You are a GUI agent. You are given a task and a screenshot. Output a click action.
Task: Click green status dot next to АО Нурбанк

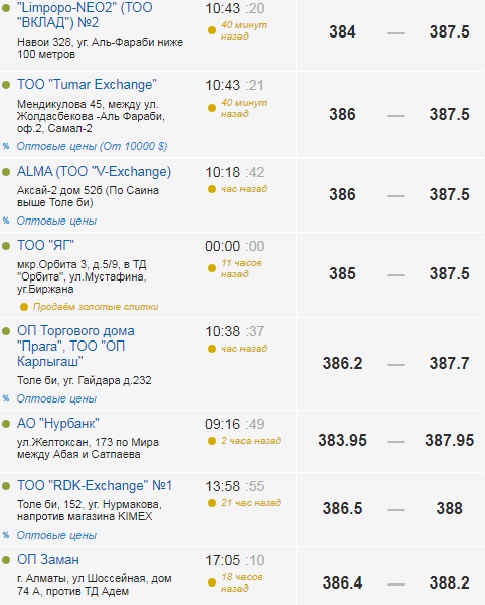[6, 424]
